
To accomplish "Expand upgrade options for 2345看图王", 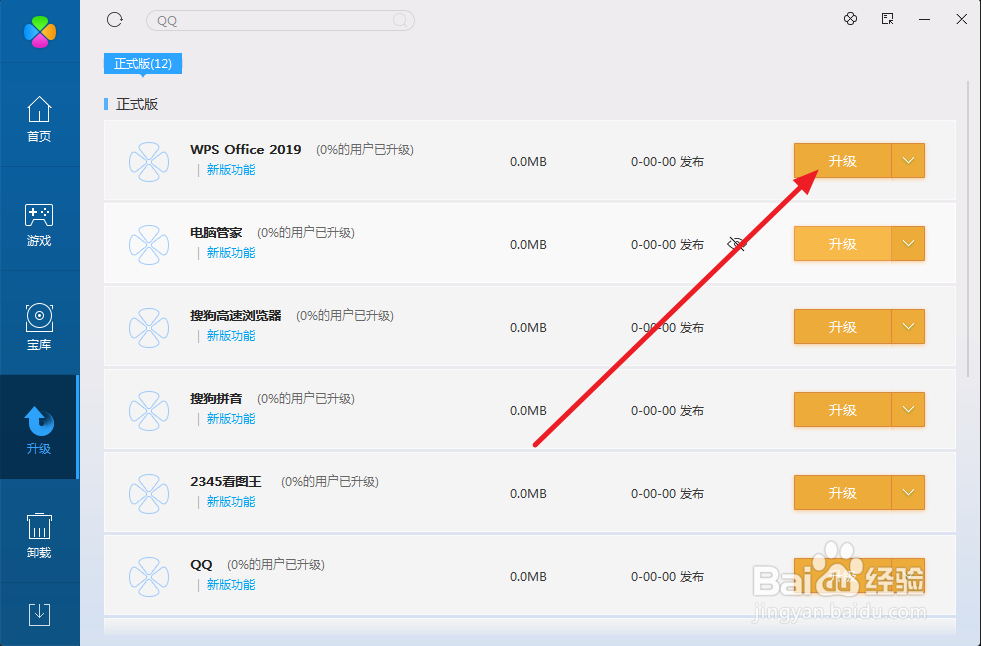I will [908, 493].
